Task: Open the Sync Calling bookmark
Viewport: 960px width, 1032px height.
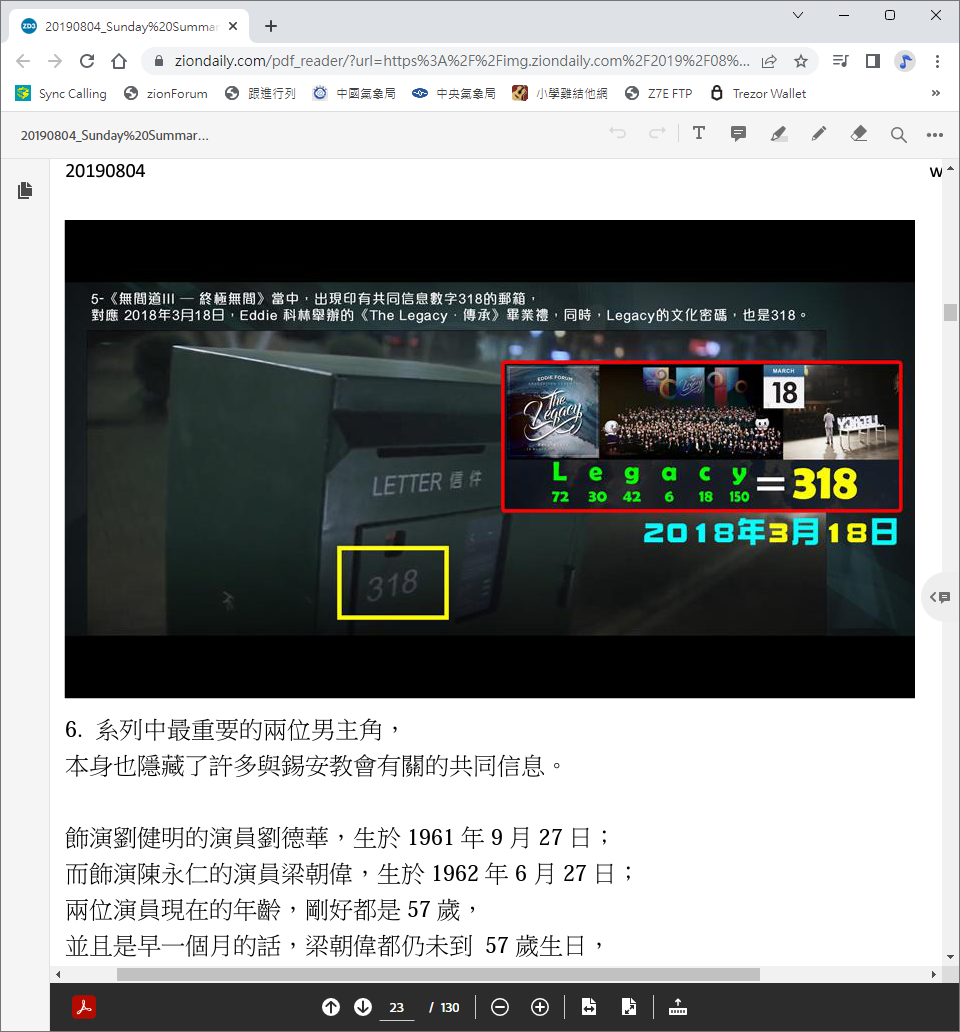Action: 61,93
